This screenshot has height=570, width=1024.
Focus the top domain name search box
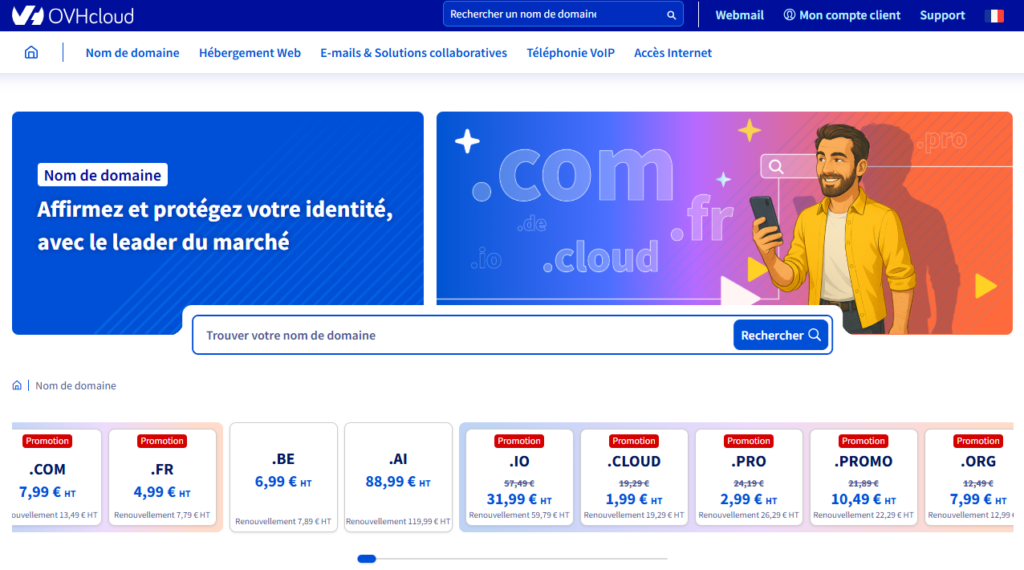[x=555, y=15]
